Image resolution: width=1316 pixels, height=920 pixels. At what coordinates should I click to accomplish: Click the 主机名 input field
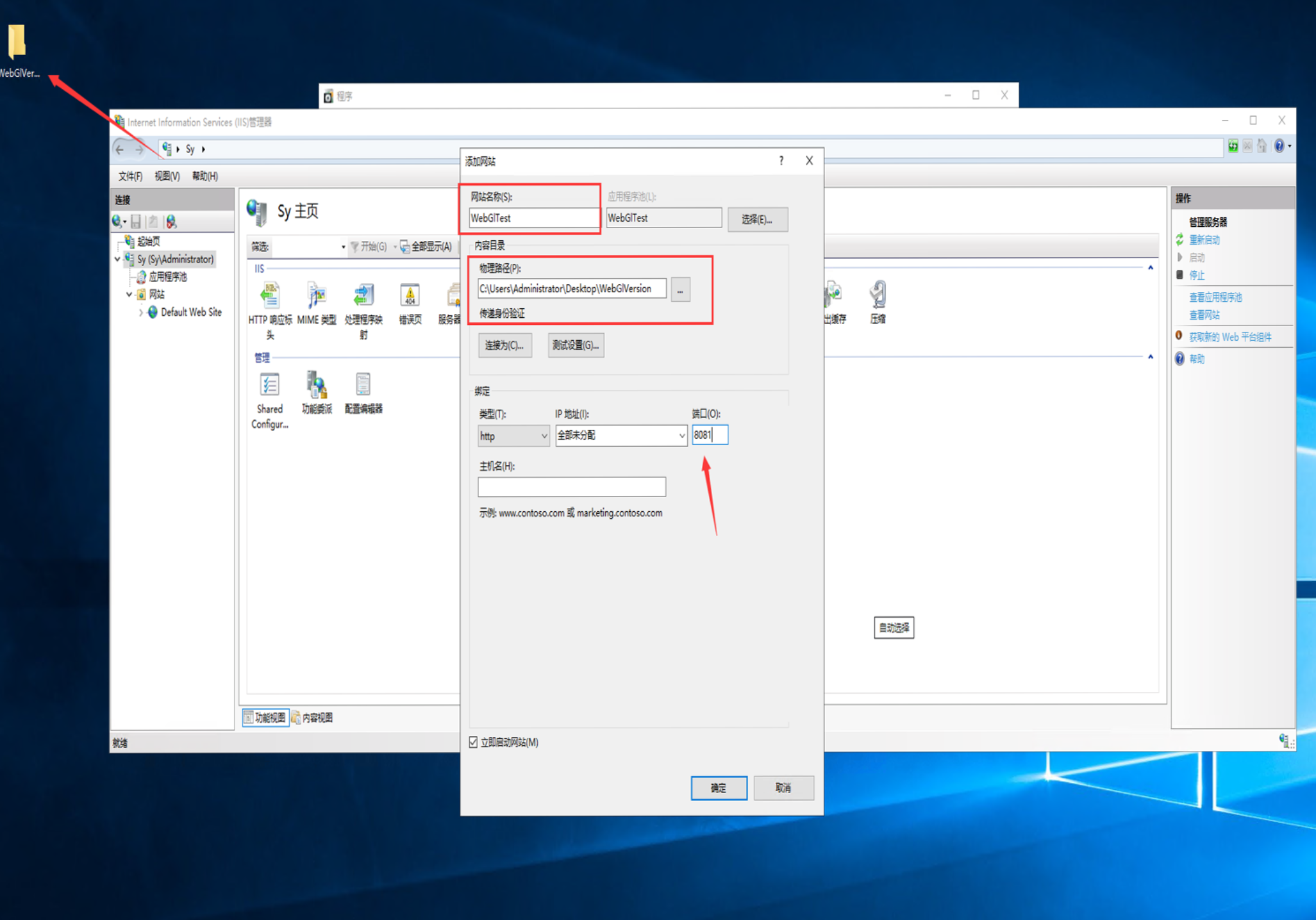click(571, 487)
